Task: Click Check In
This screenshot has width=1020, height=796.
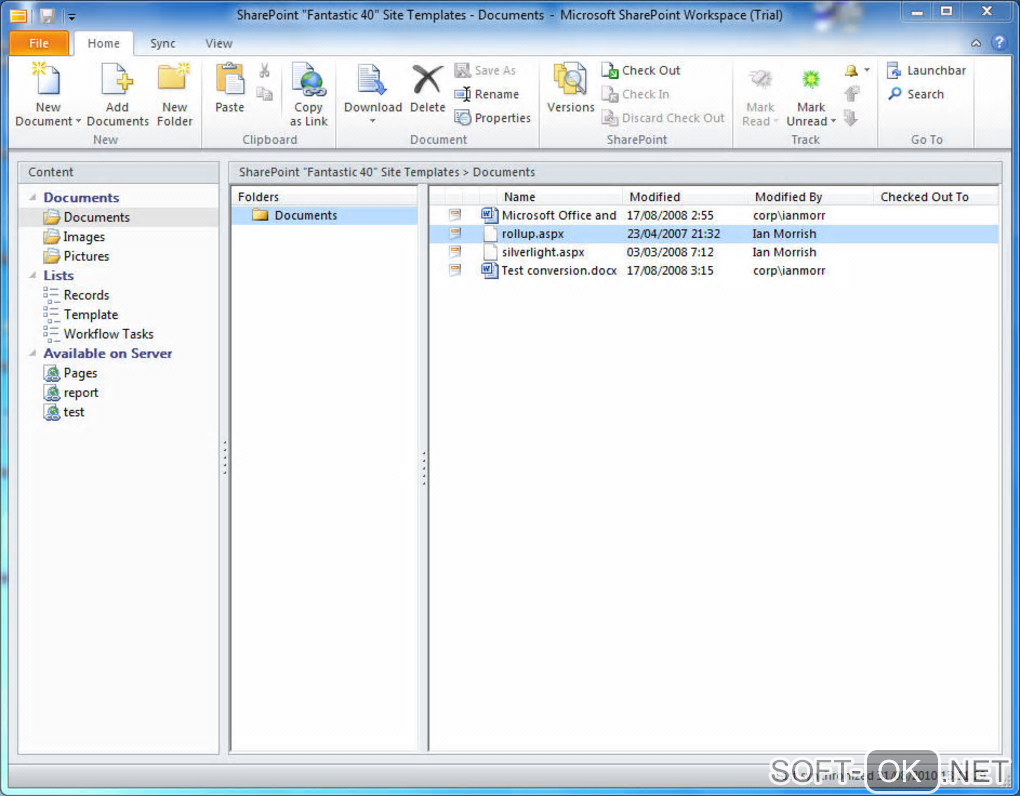Action: tap(635, 94)
